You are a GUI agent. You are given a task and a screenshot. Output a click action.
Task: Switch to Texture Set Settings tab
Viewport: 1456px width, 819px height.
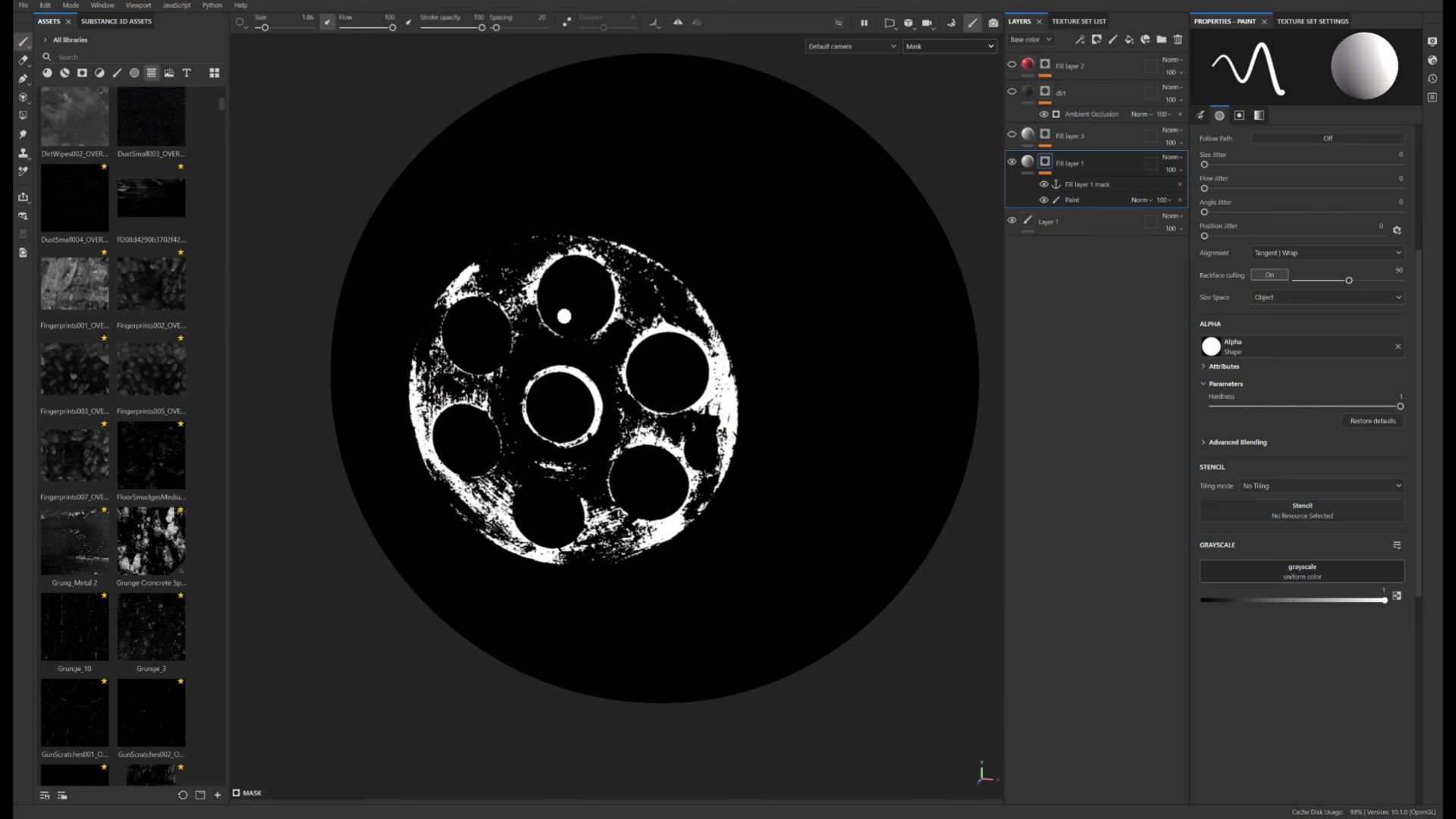[x=1313, y=21]
